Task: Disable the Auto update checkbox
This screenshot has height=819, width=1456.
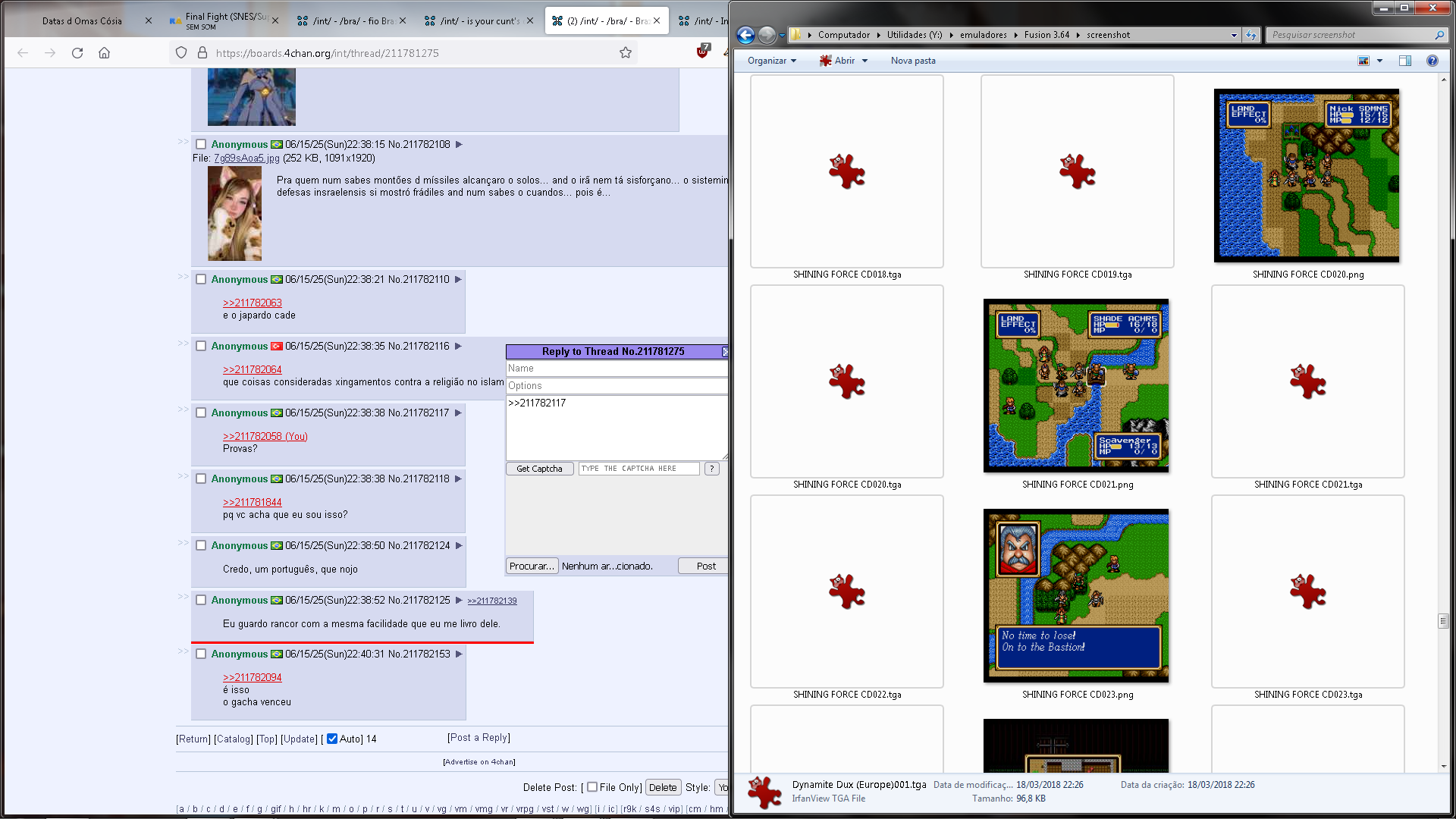Action: coord(332,739)
